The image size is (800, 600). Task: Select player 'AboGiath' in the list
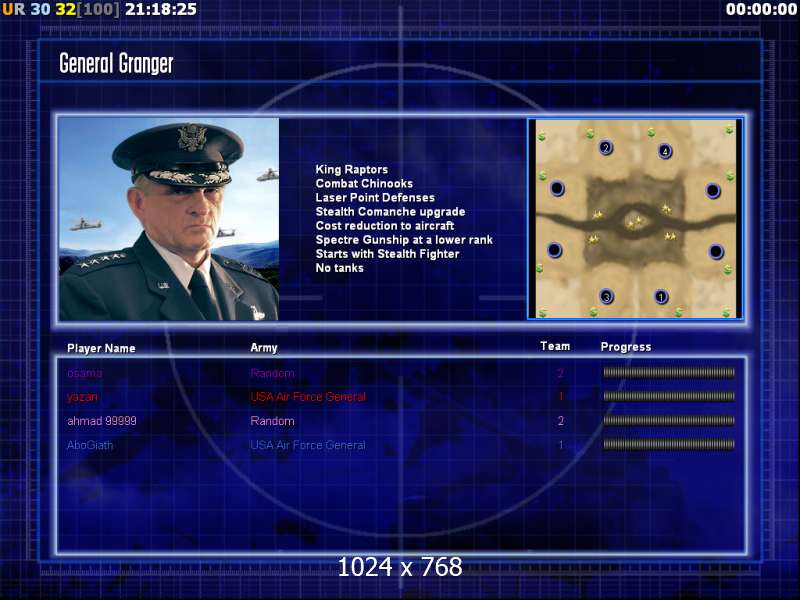[x=90, y=445]
